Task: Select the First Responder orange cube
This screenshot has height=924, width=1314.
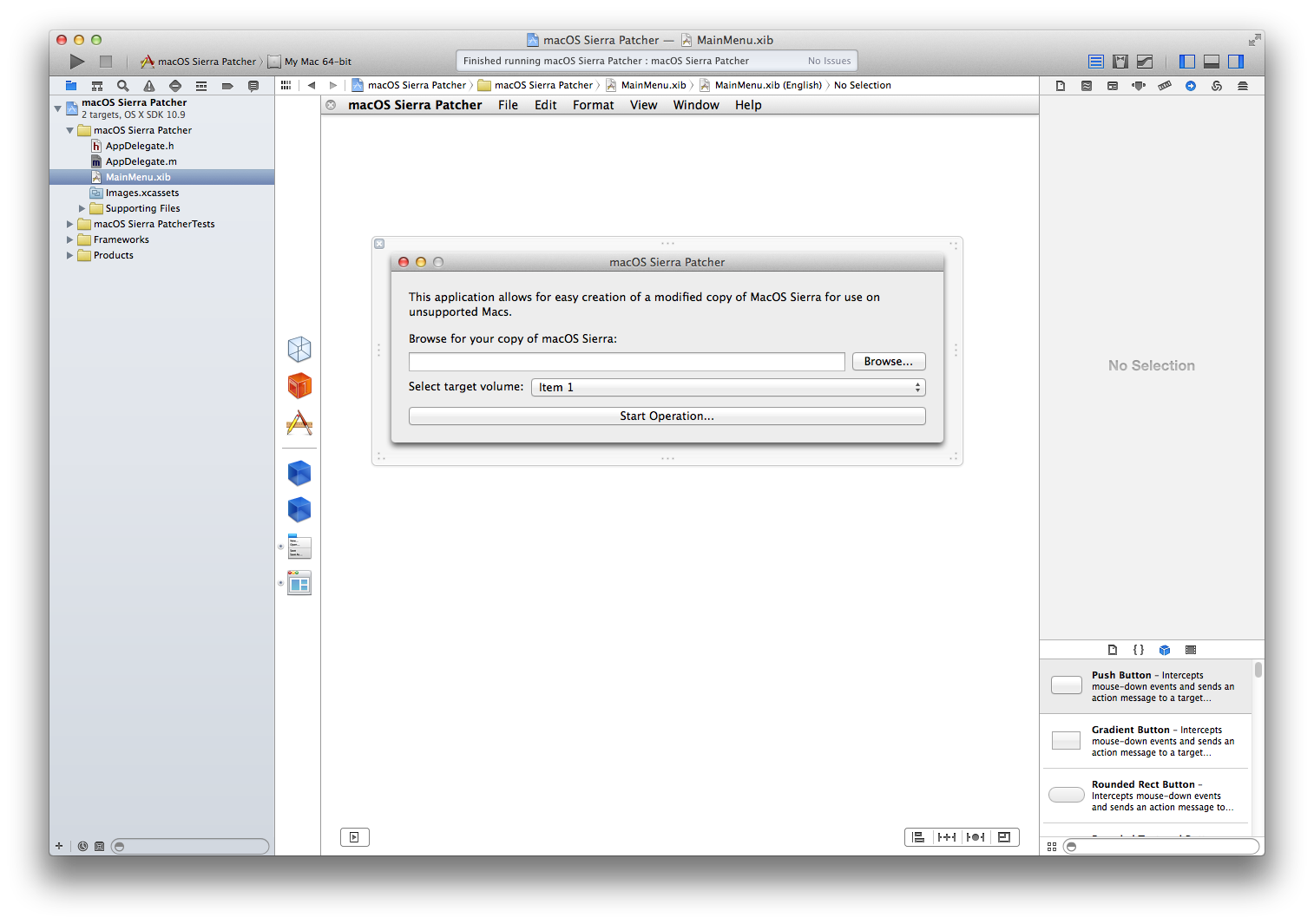Action: pyautogui.click(x=299, y=386)
